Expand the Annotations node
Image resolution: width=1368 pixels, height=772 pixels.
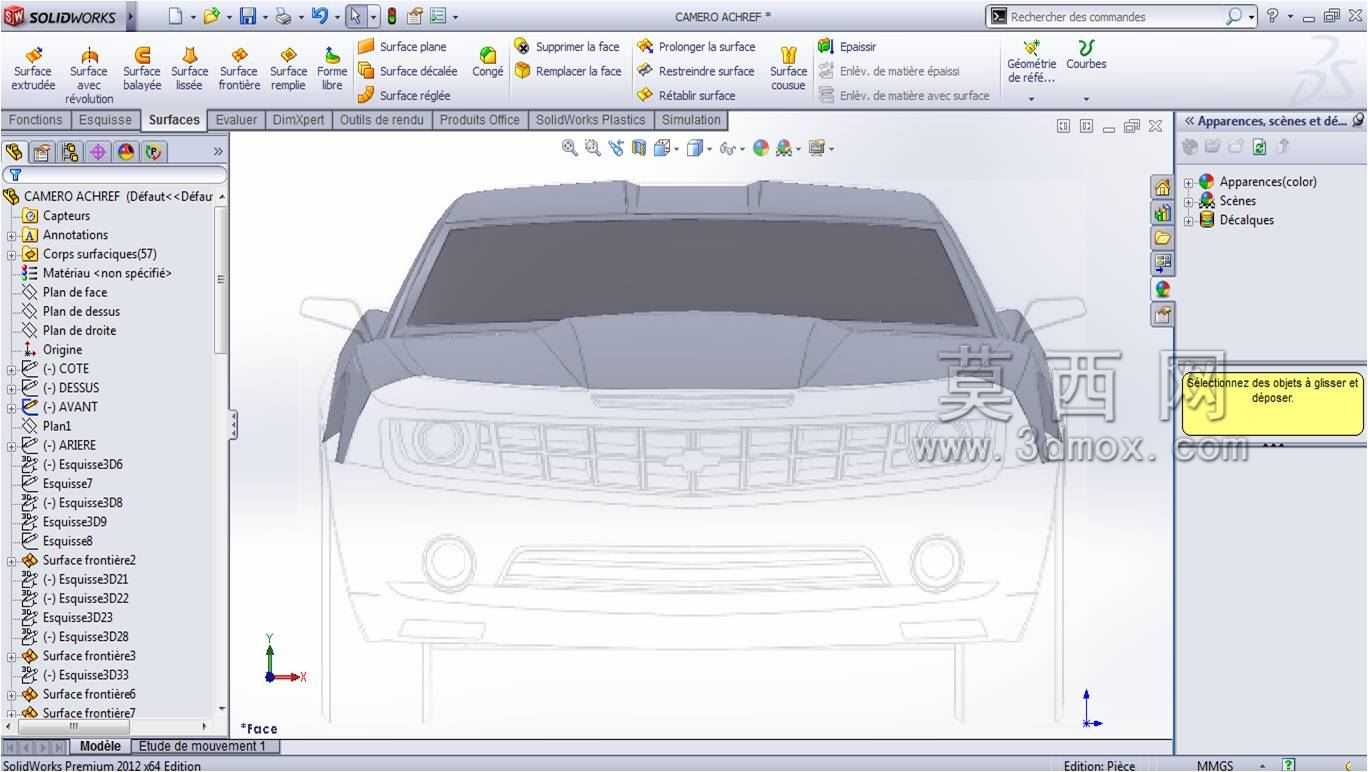[x=11, y=236]
